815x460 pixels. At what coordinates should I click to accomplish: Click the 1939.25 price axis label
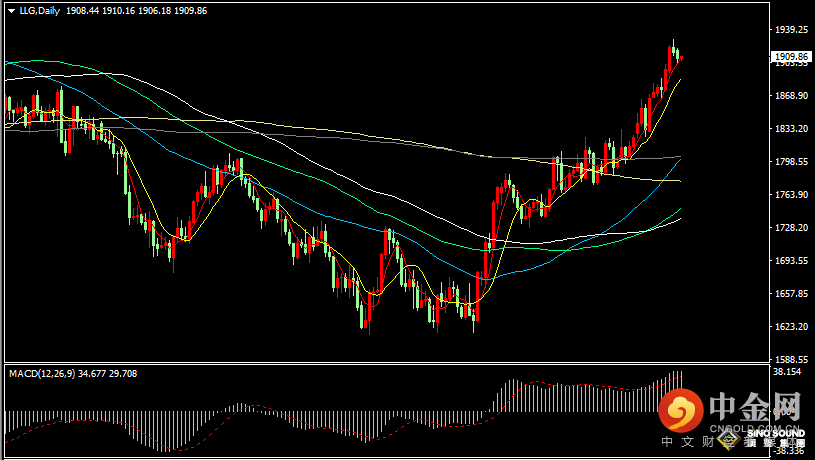791,30
